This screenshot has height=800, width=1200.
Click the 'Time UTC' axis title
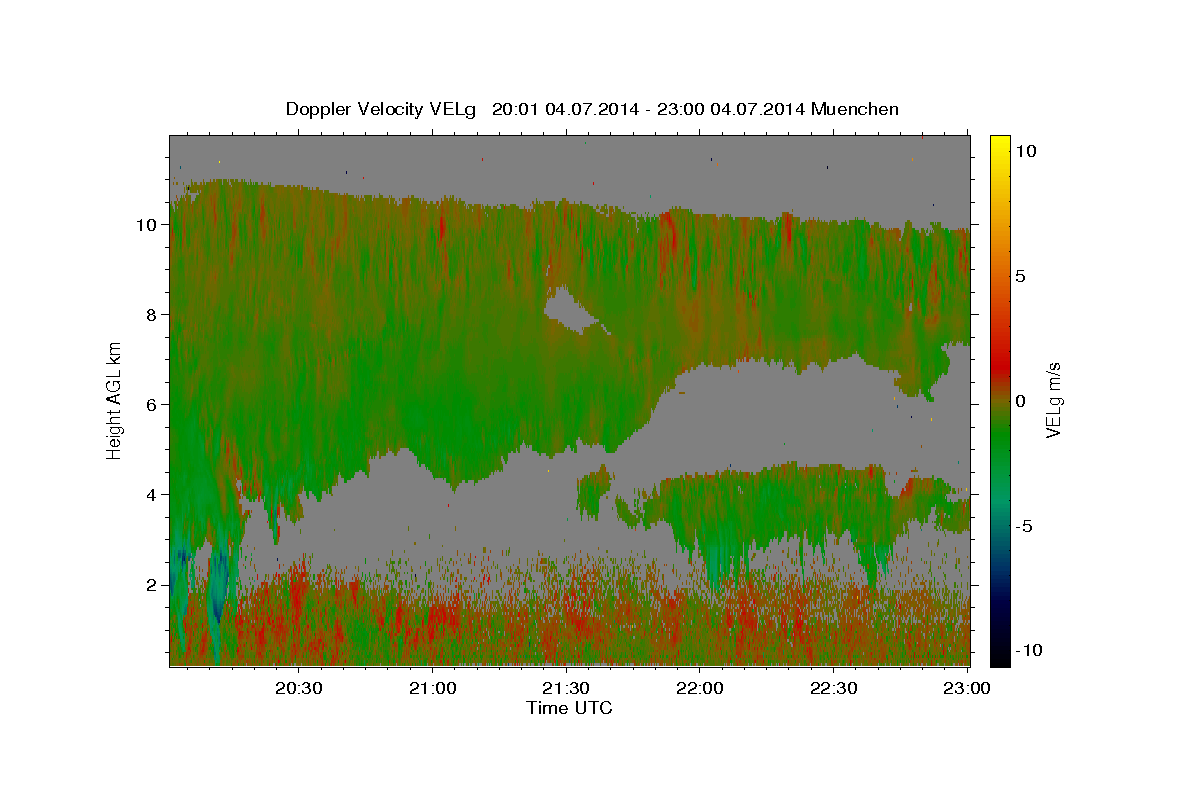569,708
